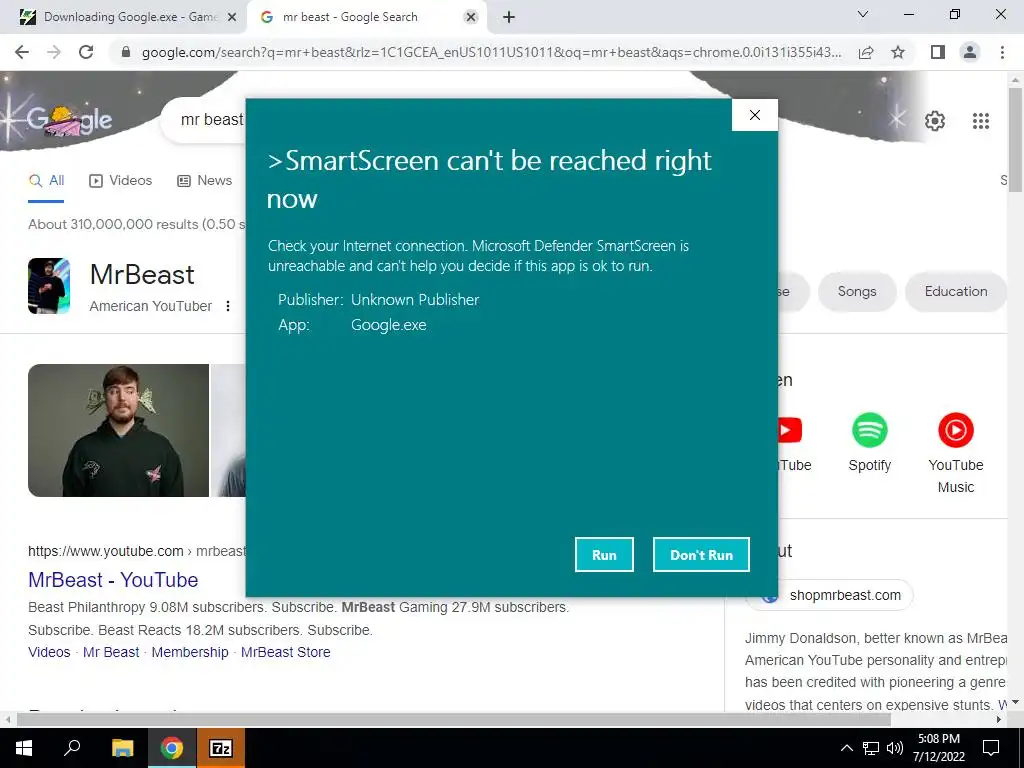This screenshot has height=768, width=1024.
Task: Click the Google doodle logo
Action: pos(70,120)
